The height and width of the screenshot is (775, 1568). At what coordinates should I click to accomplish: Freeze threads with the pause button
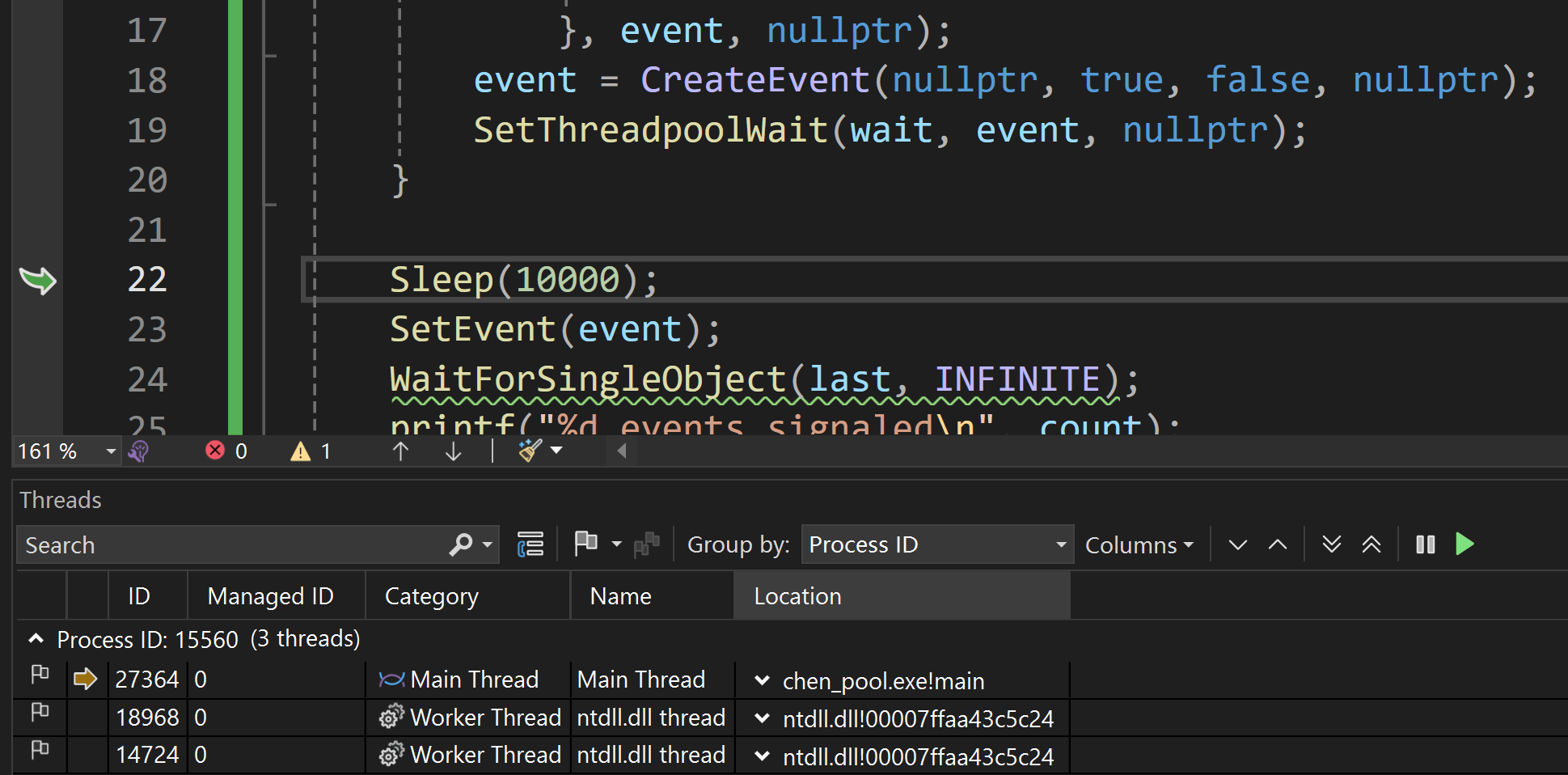(1425, 544)
